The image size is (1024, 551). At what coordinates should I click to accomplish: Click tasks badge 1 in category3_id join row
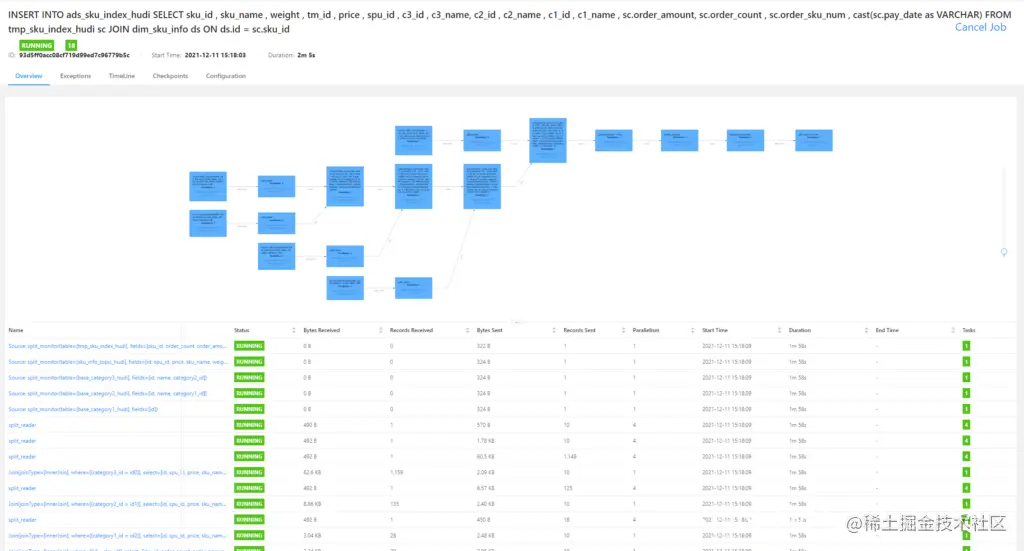[x=966, y=472]
